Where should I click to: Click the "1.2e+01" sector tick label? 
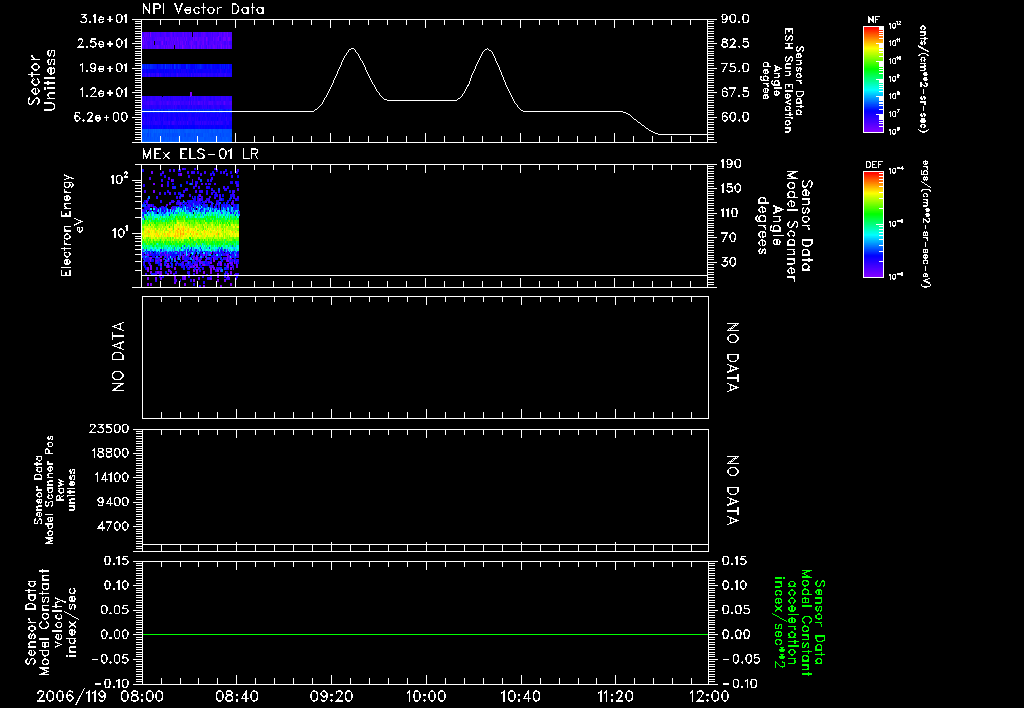[103, 93]
